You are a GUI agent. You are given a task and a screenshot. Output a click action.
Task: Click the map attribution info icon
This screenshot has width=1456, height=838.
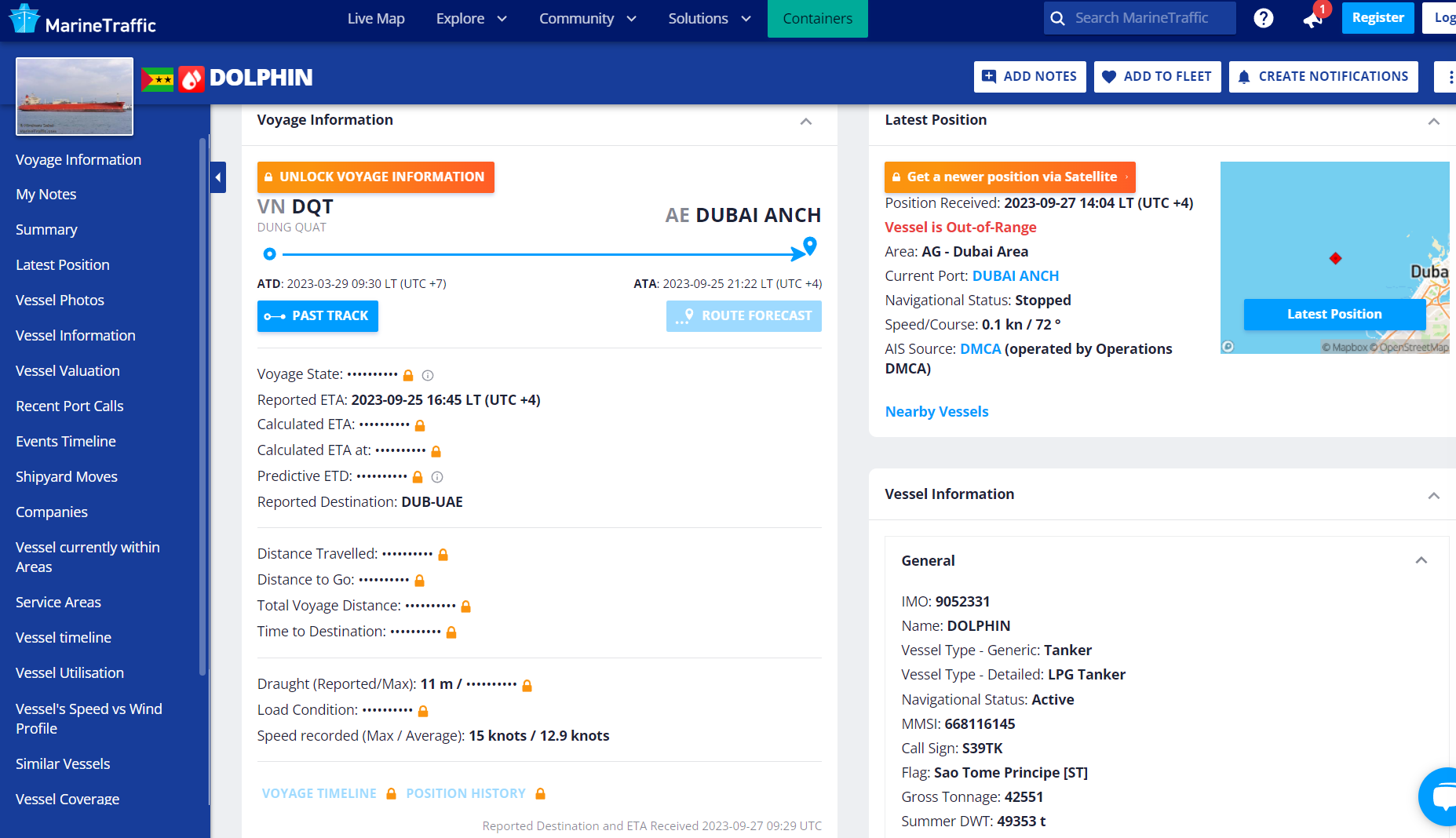click(x=1228, y=346)
